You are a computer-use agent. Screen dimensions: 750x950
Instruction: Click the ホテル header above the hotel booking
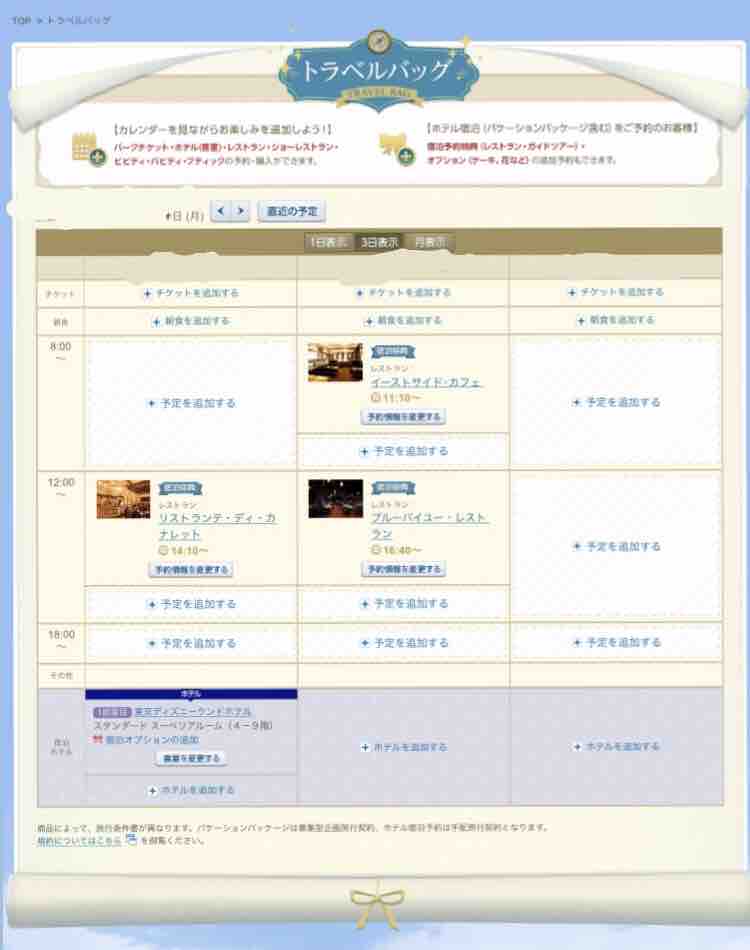[x=191, y=694]
